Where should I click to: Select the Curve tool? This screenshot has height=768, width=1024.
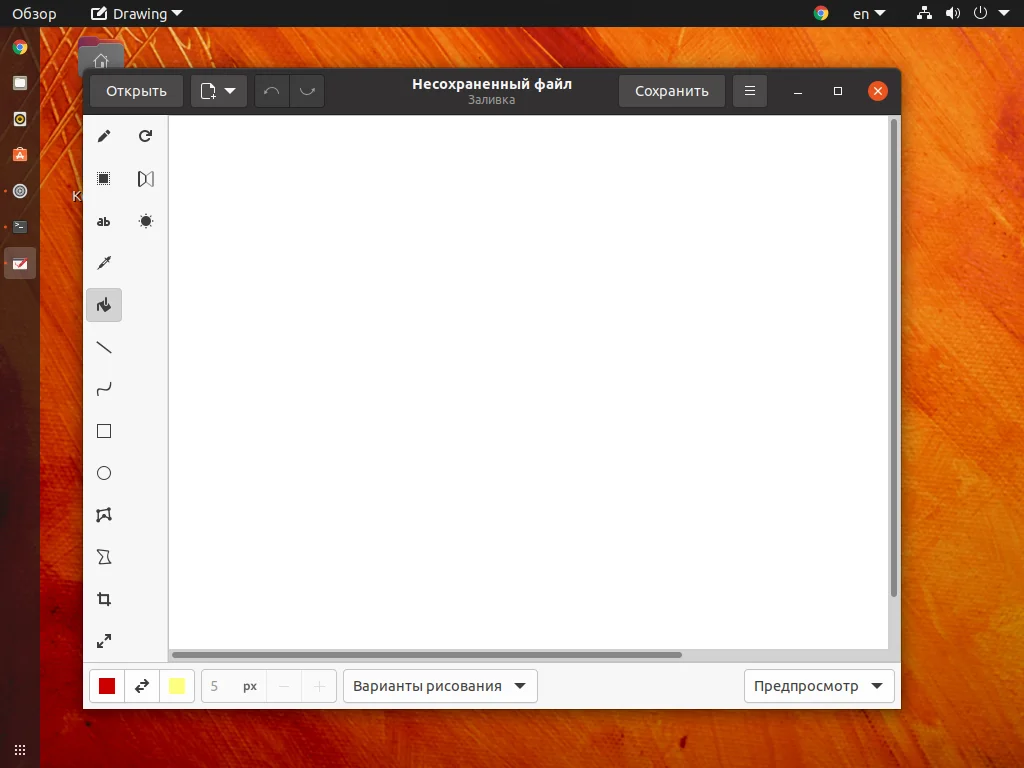coord(104,389)
